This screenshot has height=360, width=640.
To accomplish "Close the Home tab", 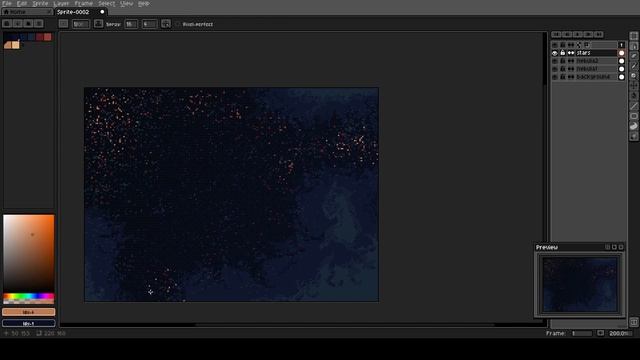I will (49, 12).
